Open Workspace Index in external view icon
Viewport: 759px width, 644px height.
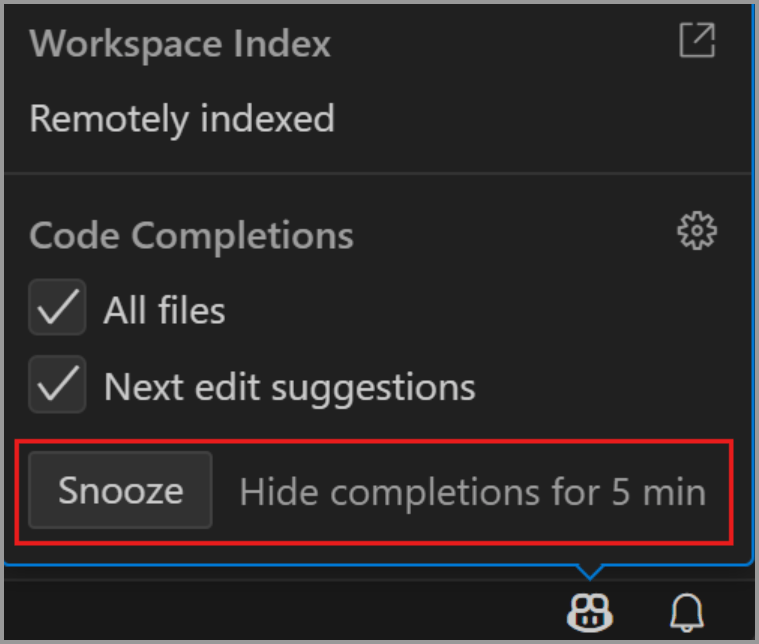pyautogui.click(x=697, y=41)
